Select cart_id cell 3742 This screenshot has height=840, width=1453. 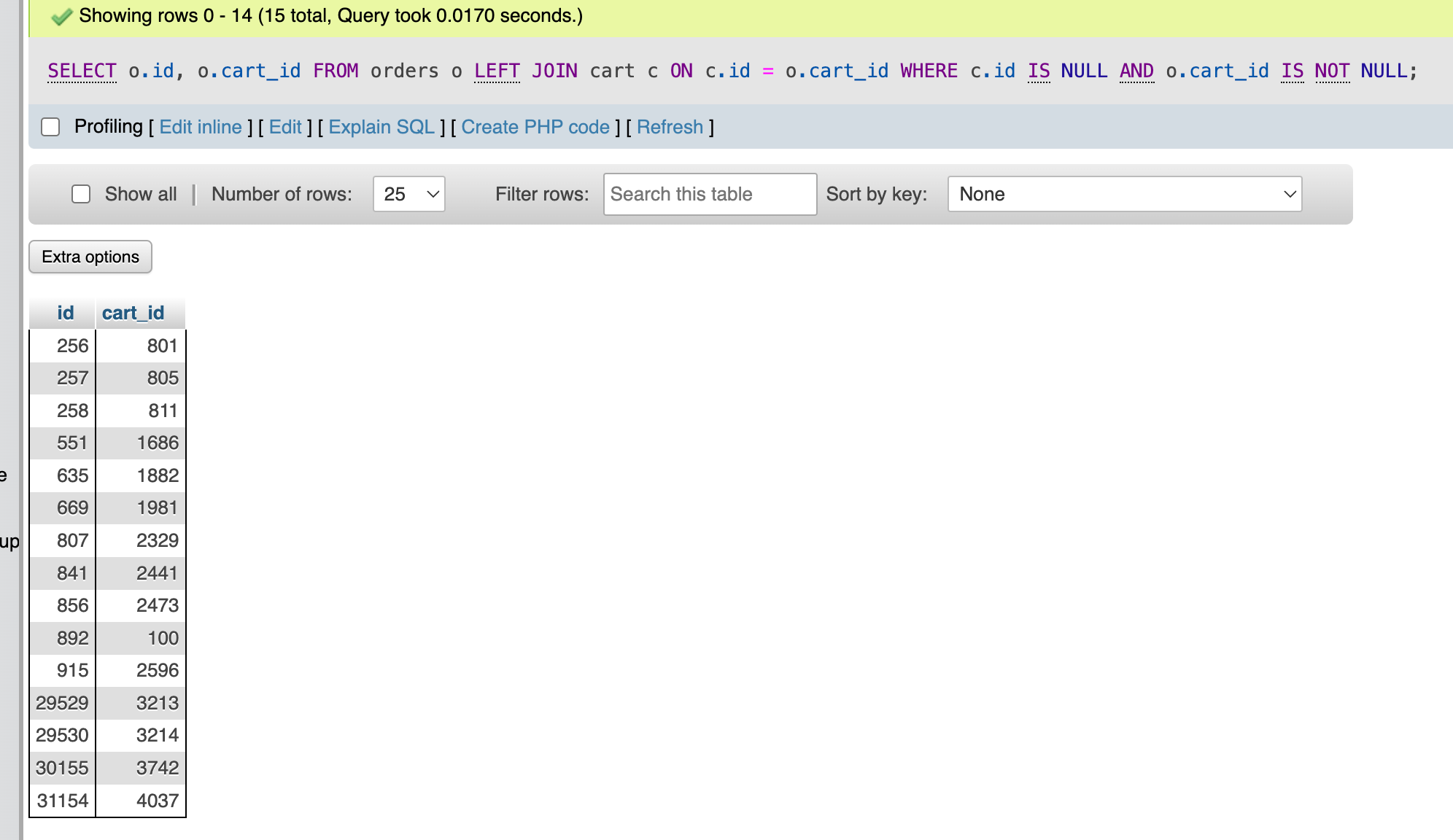[x=141, y=768]
